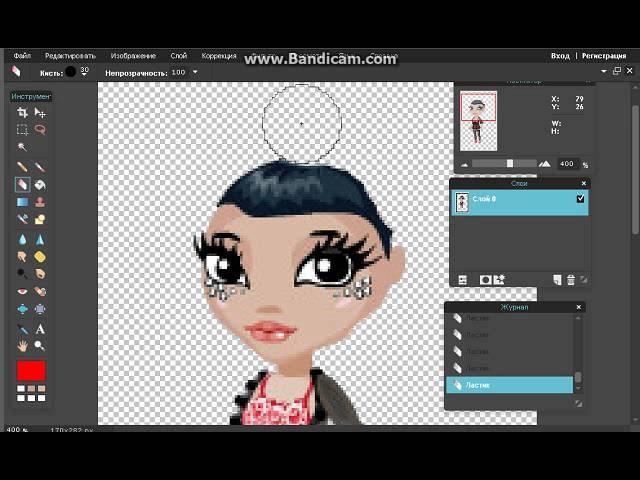Select the Drawing shapes tool
640x480 pixels.
point(40,220)
